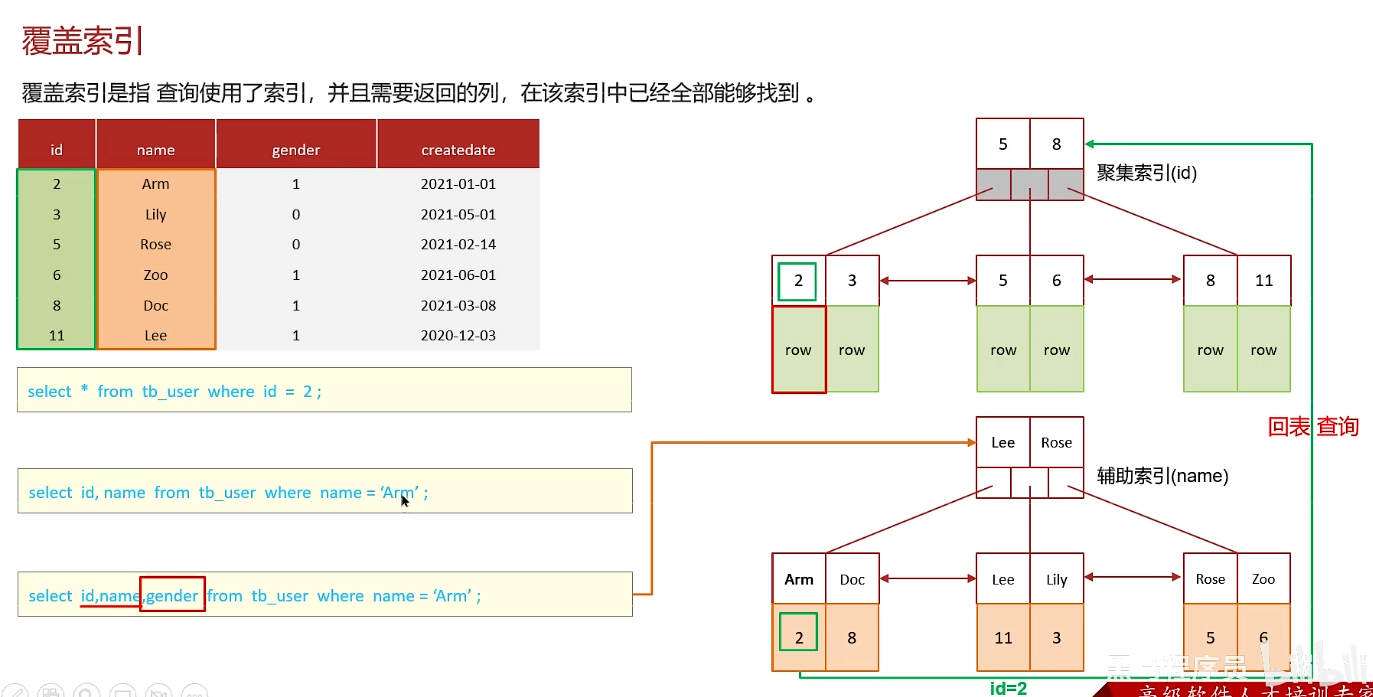Click leaf key Lily in secondary index
Image resolution: width=1373 pixels, height=697 pixels.
pos(1056,579)
